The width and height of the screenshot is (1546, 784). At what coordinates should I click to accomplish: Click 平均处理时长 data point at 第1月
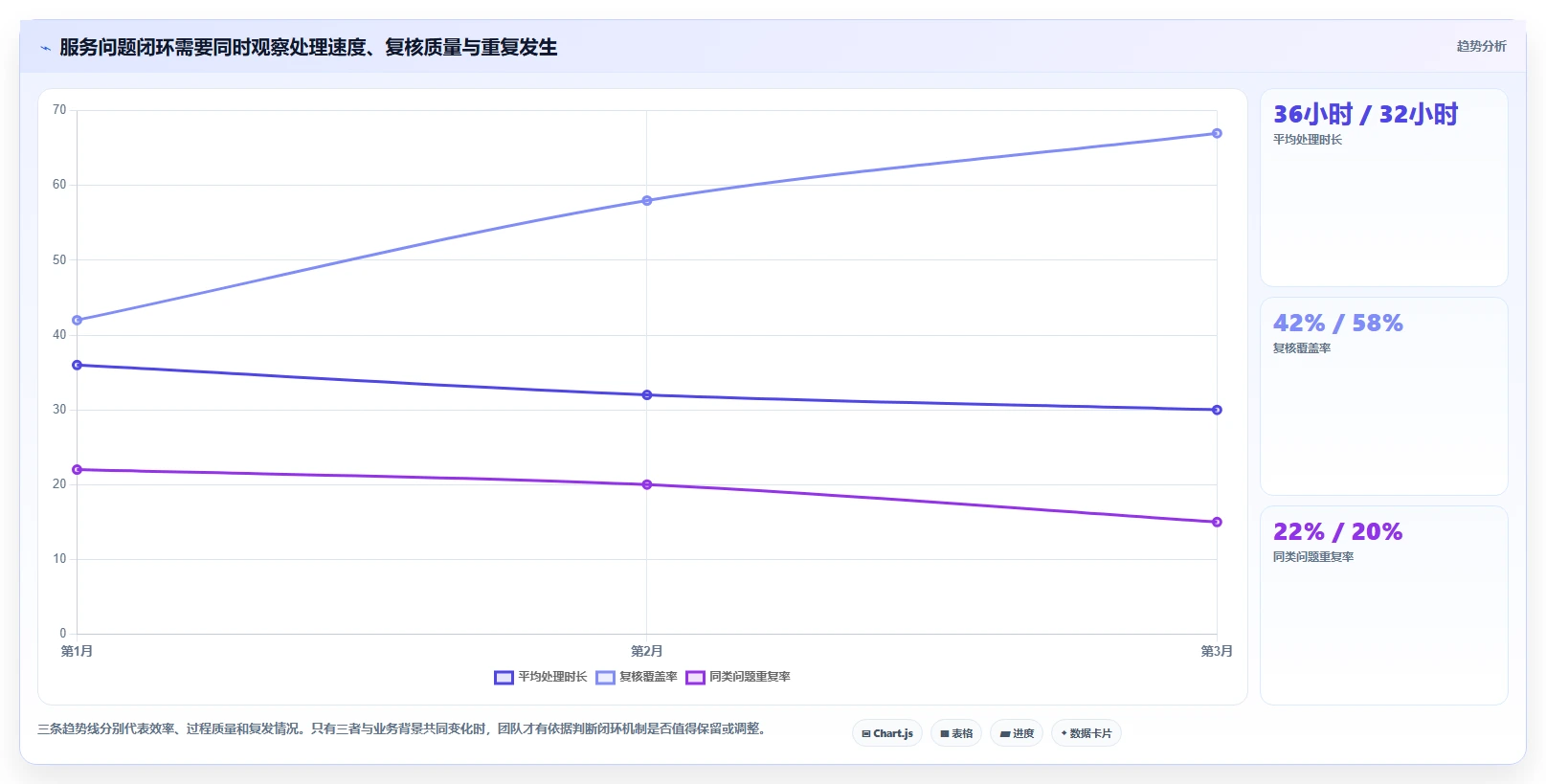pyautogui.click(x=78, y=366)
